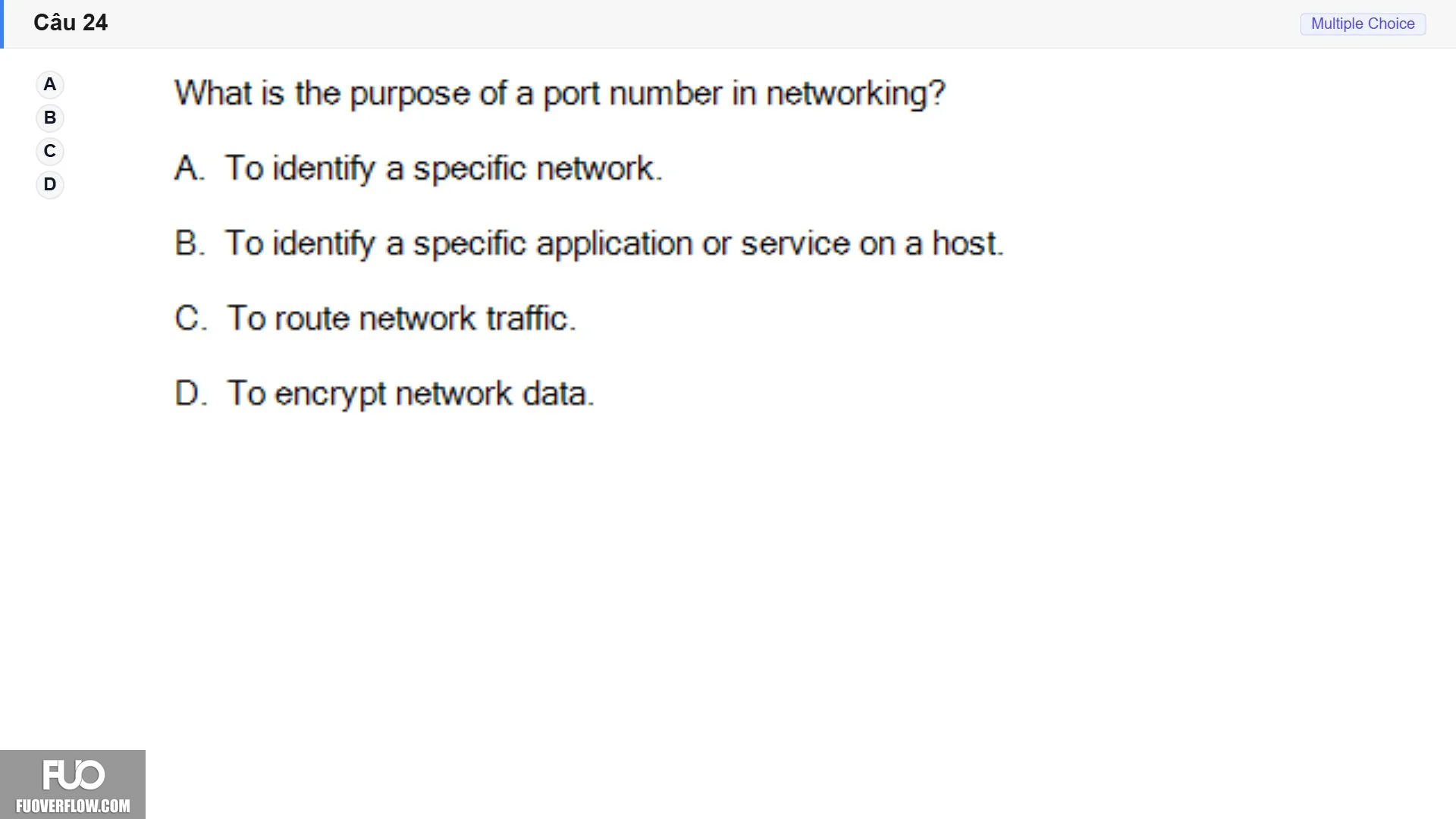Open the FUO logo icon

pyautogui.click(x=73, y=775)
